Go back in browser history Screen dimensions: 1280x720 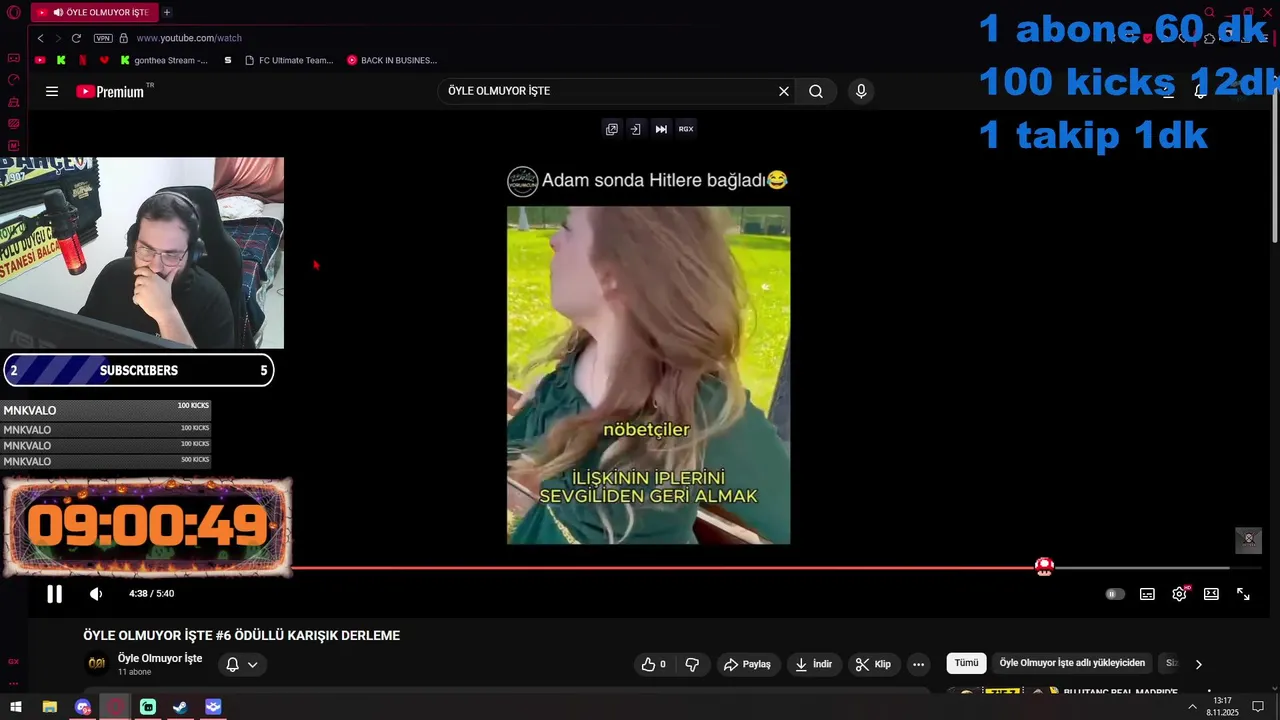pos(40,38)
